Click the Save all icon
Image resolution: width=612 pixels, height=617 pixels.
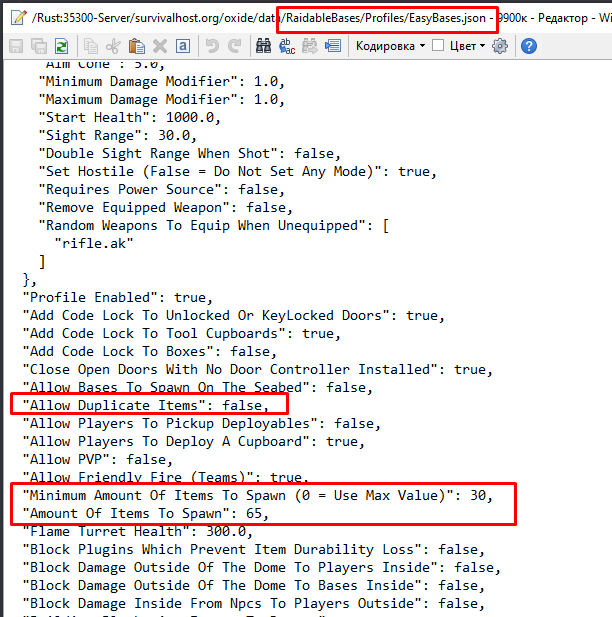(38, 46)
